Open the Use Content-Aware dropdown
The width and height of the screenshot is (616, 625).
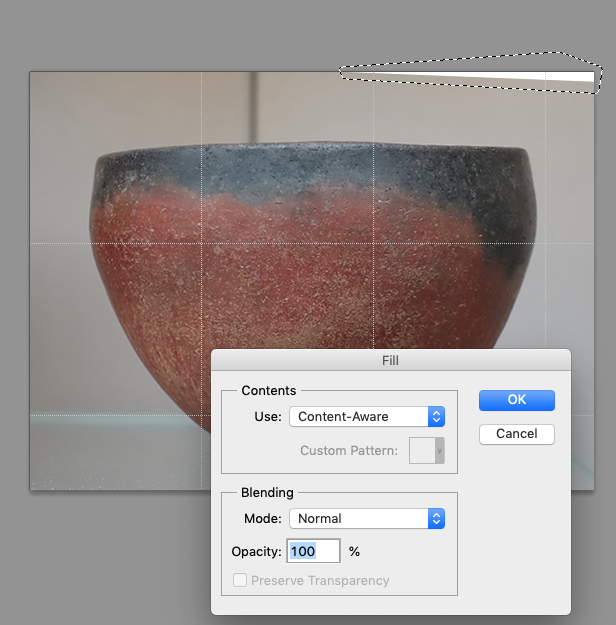tap(367, 417)
